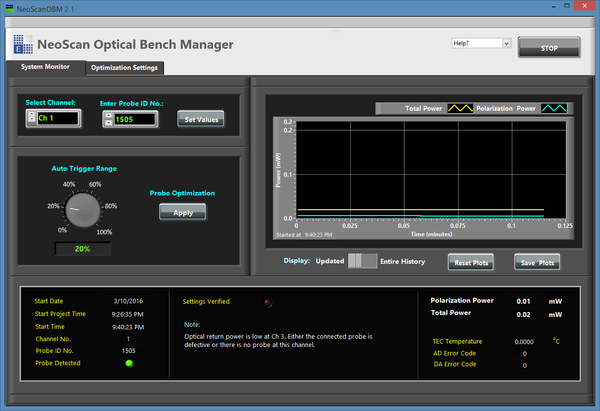Select the System Monitor tab
This screenshot has width=600, height=411.
(45, 67)
